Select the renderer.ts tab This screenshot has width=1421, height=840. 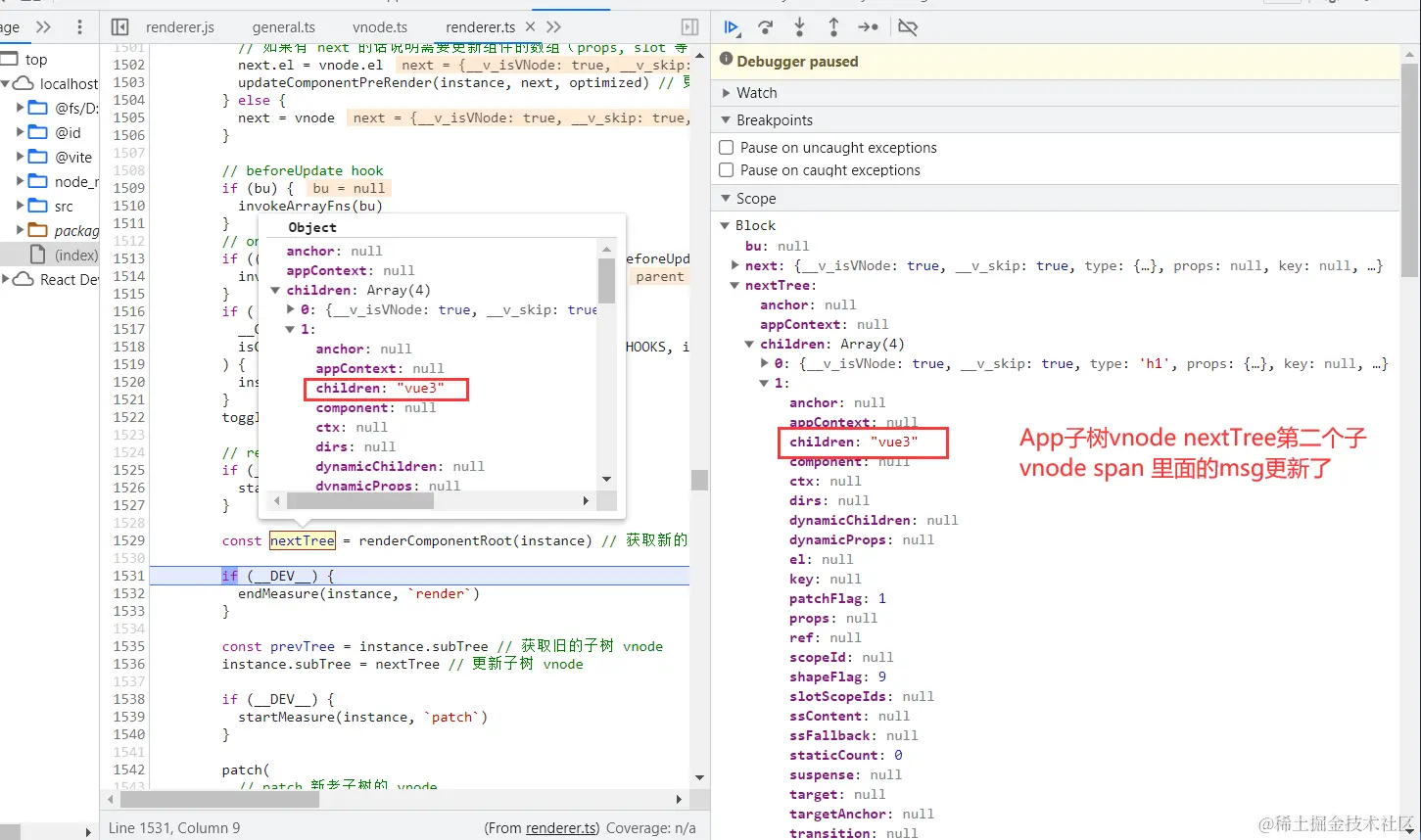480,27
